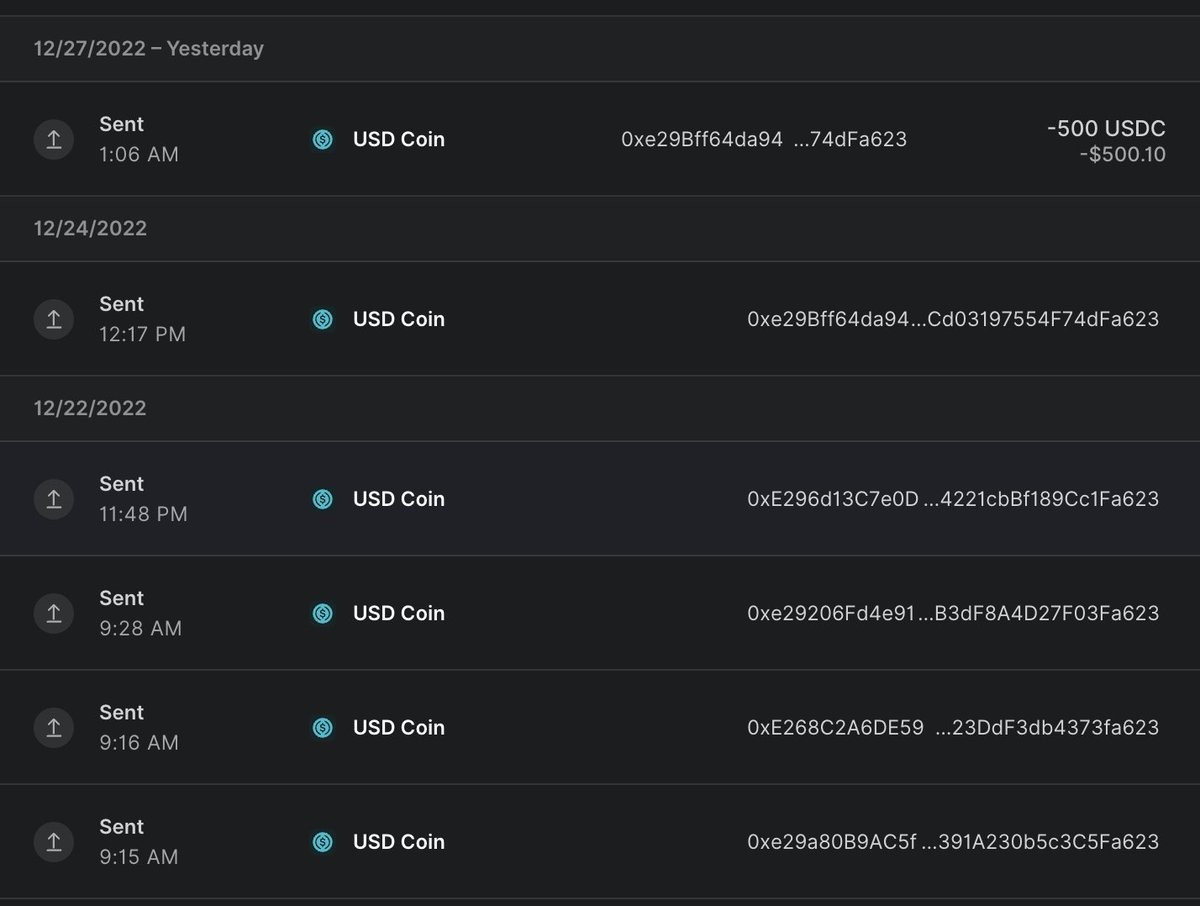Click Sent label above 9:16 AM
This screenshot has height=906, width=1200.
pyautogui.click(x=121, y=712)
